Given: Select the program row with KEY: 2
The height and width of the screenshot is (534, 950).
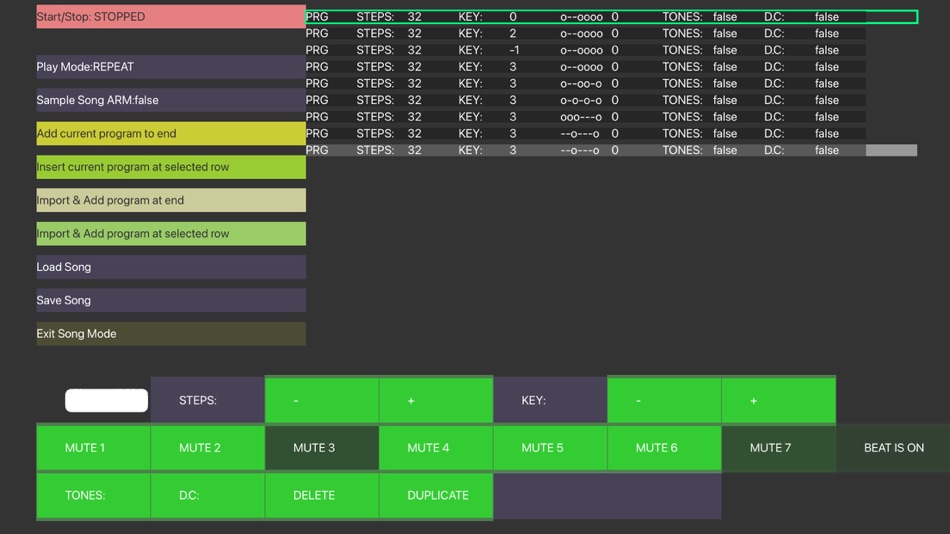Looking at the screenshot, I should click(x=585, y=33).
